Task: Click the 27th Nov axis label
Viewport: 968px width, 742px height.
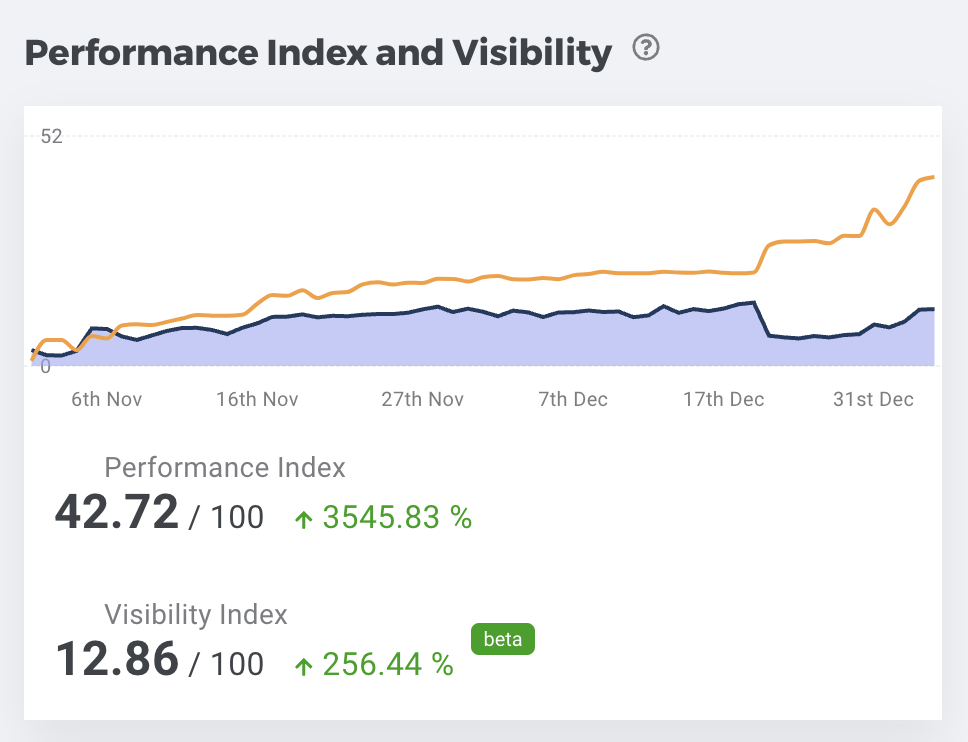Action: click(x=422, y=399)
